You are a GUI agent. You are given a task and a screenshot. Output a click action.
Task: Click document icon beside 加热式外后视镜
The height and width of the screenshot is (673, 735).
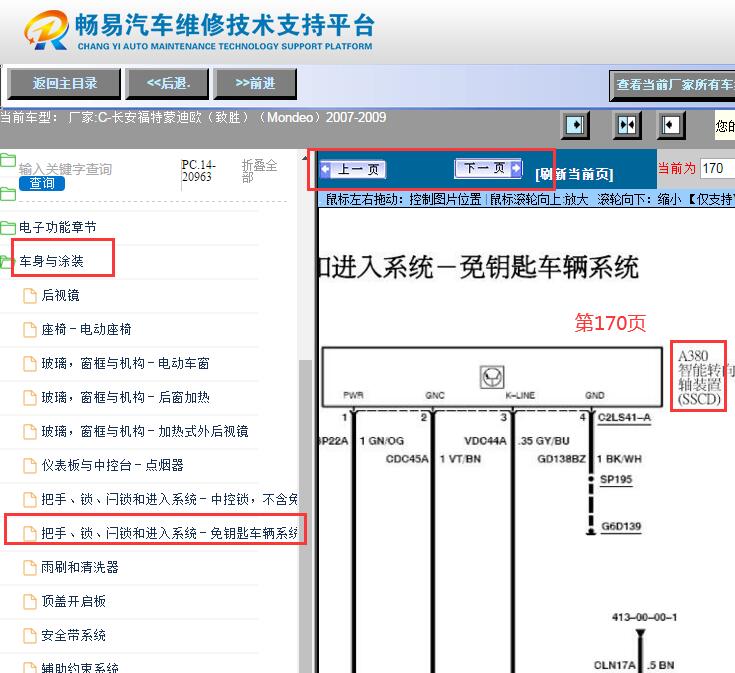pos(30,432)
